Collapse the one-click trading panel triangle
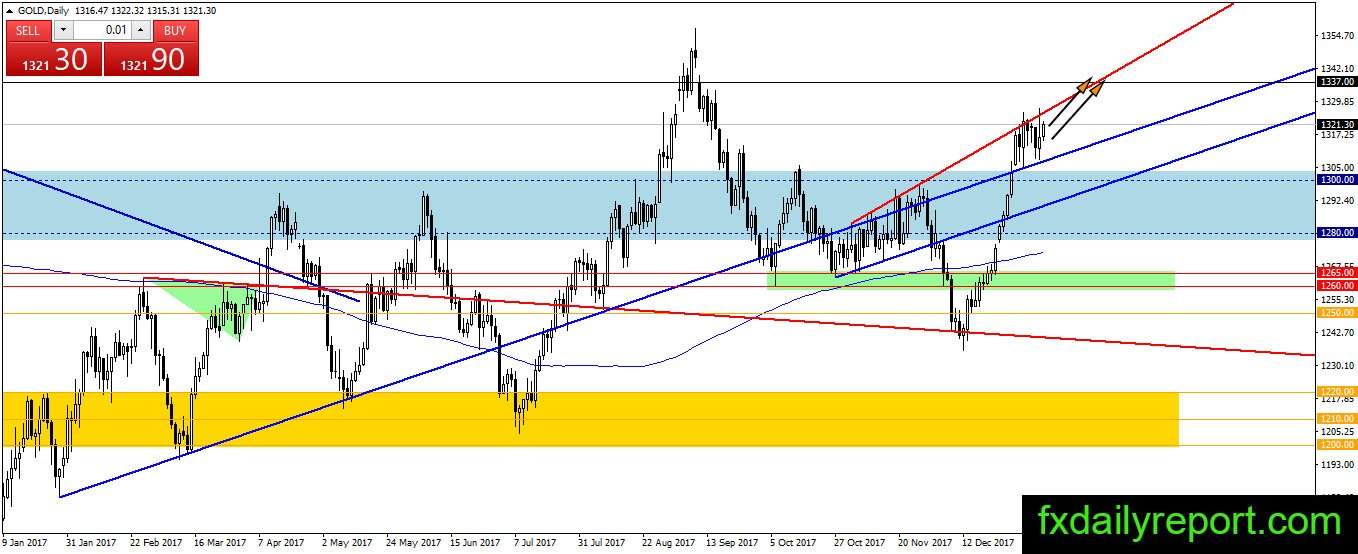 pyautogui.click(x=10, y=10)
